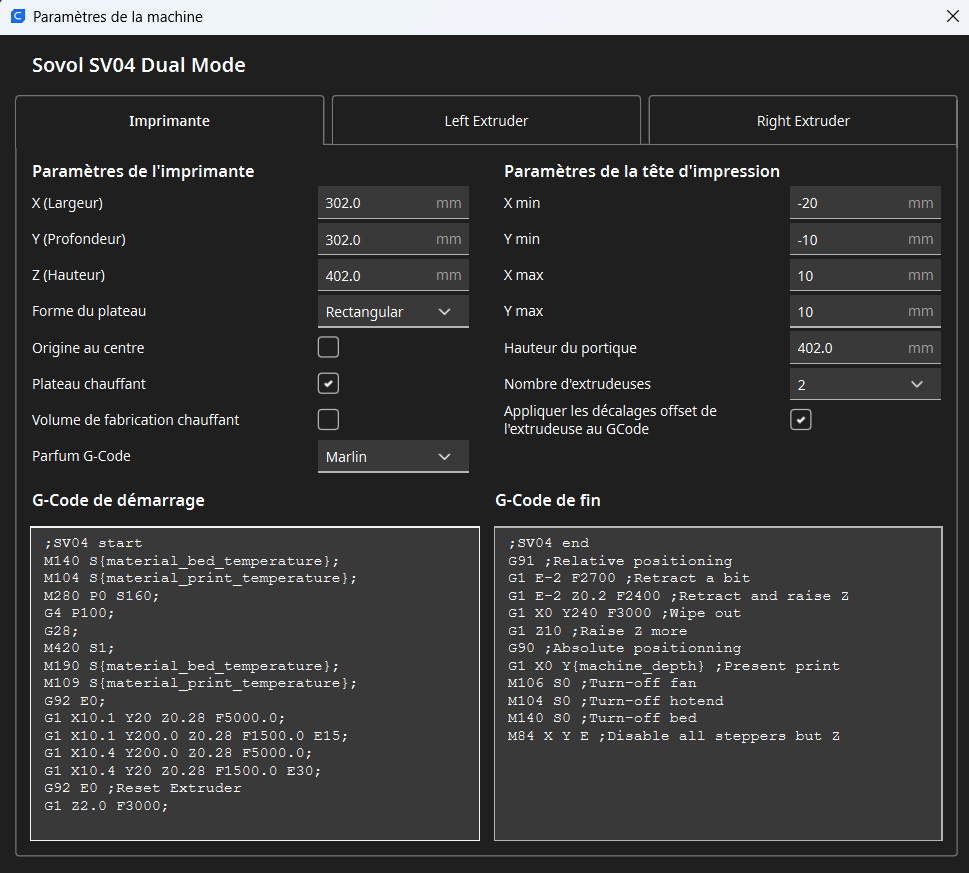Click 'M140 S{material_bed_temperature};' line
The image size is (969, 873).
(192, 561)
